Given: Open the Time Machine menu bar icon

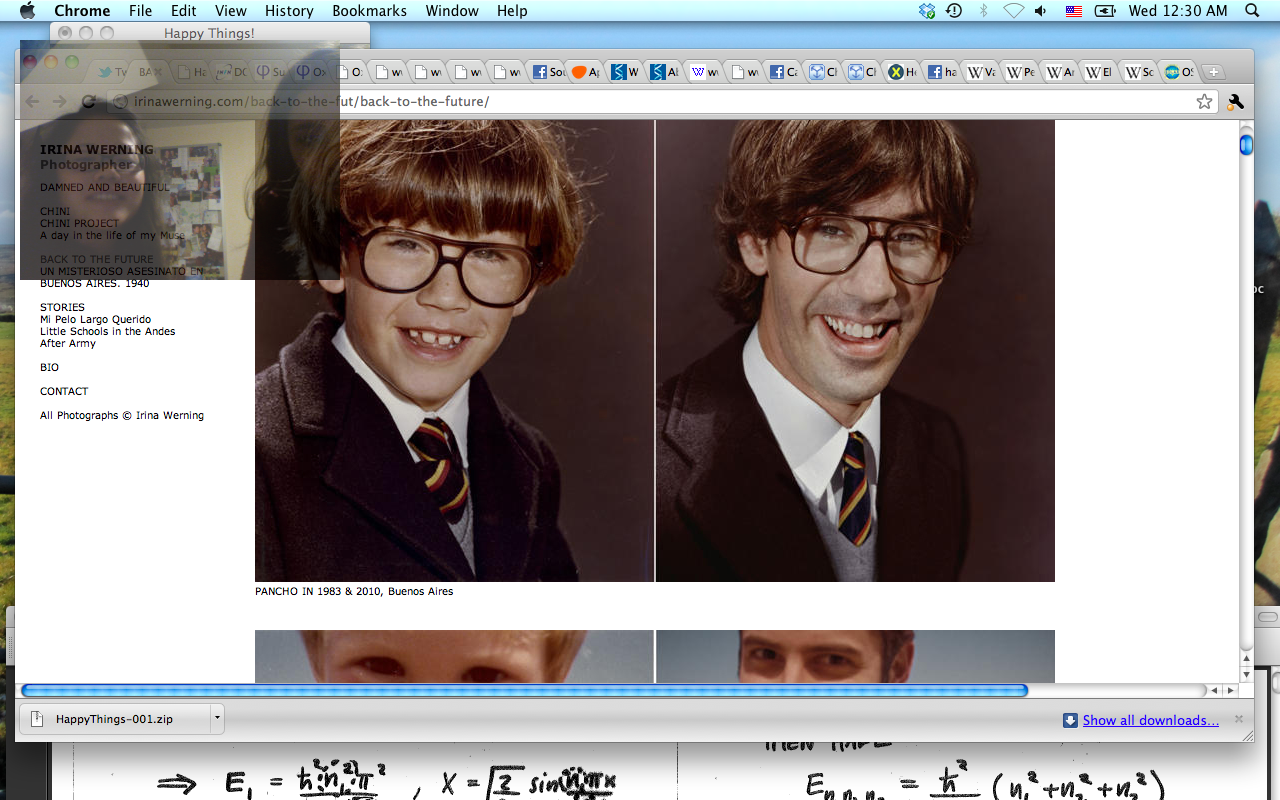Looking at the screenshot, I should [954, 11].
